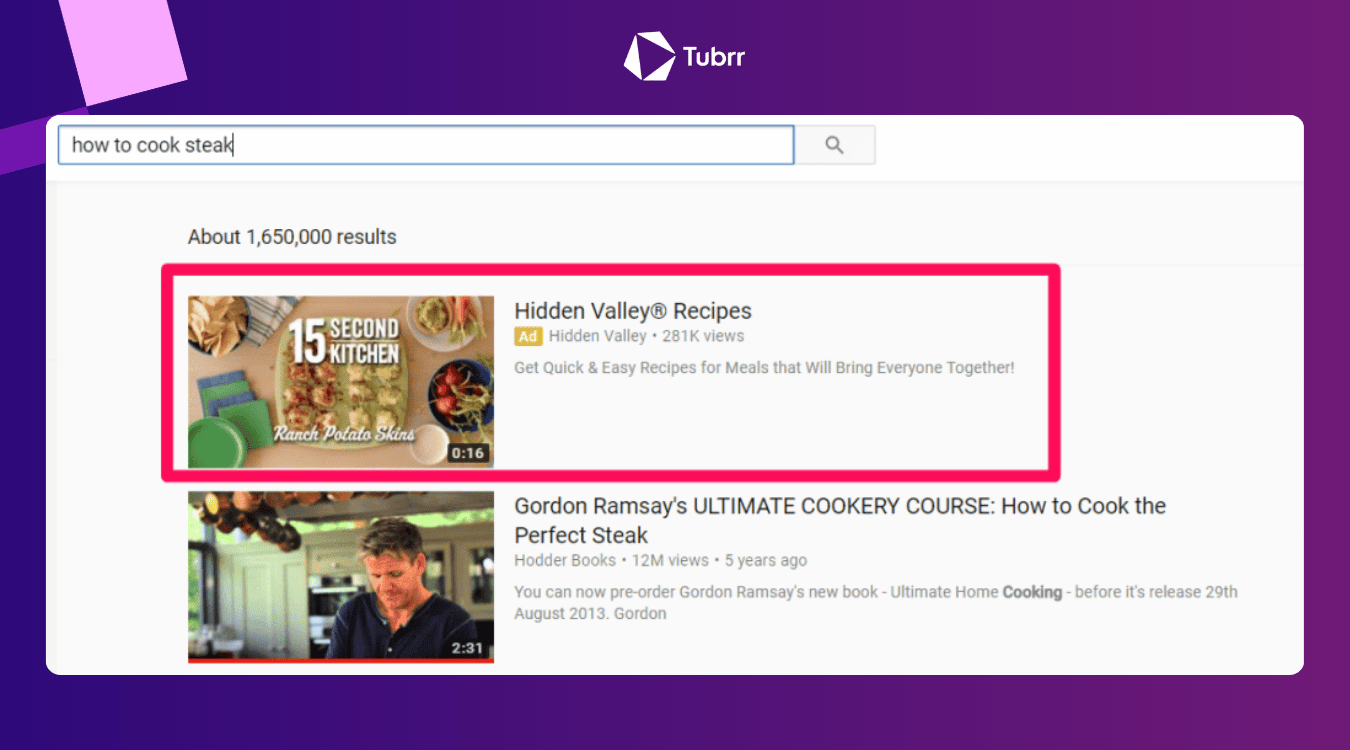
Task: Focus the 'how to cook steak' search box
Action: pyautogui.click(x=426, y=145)
